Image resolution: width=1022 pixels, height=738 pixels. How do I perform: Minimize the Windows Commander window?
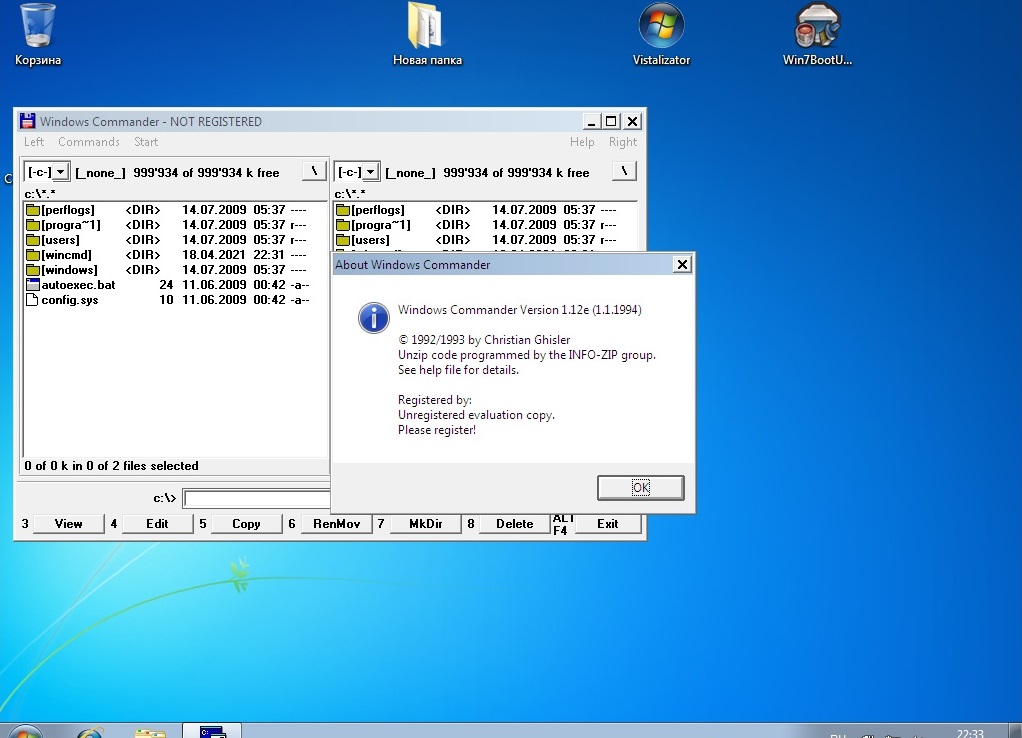coord(591,121)
